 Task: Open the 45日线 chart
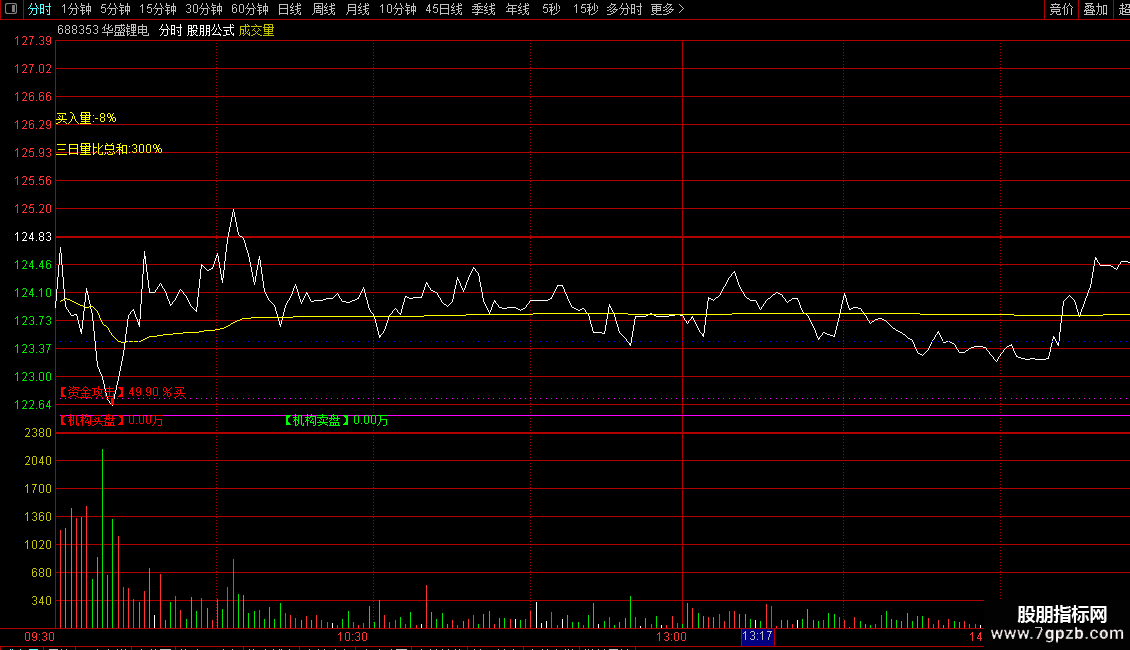[444, 9]
